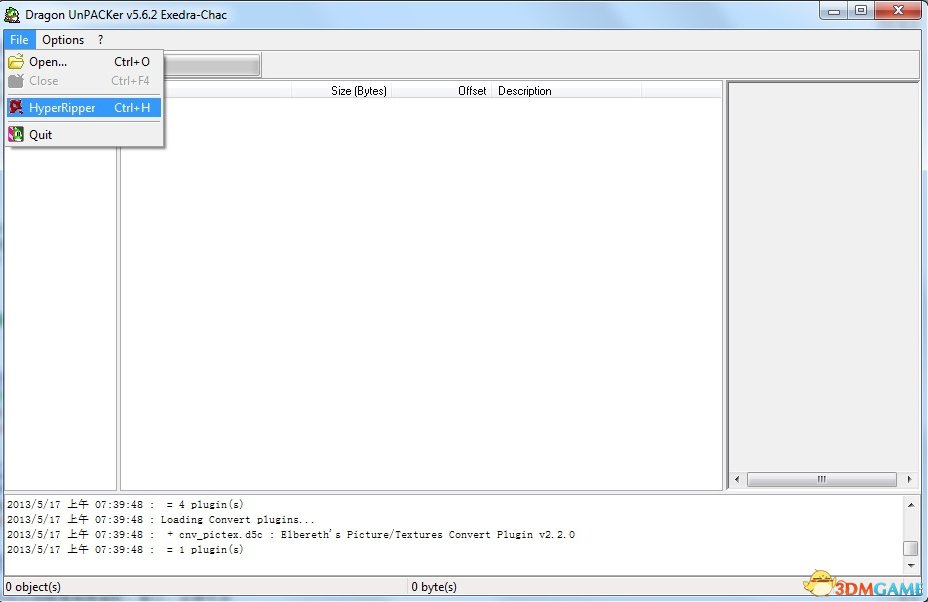928x602 pixels.
Task: Click the cnv_pictex.d5c log entry
Action: pyautogui.click(x=291, y=535)
